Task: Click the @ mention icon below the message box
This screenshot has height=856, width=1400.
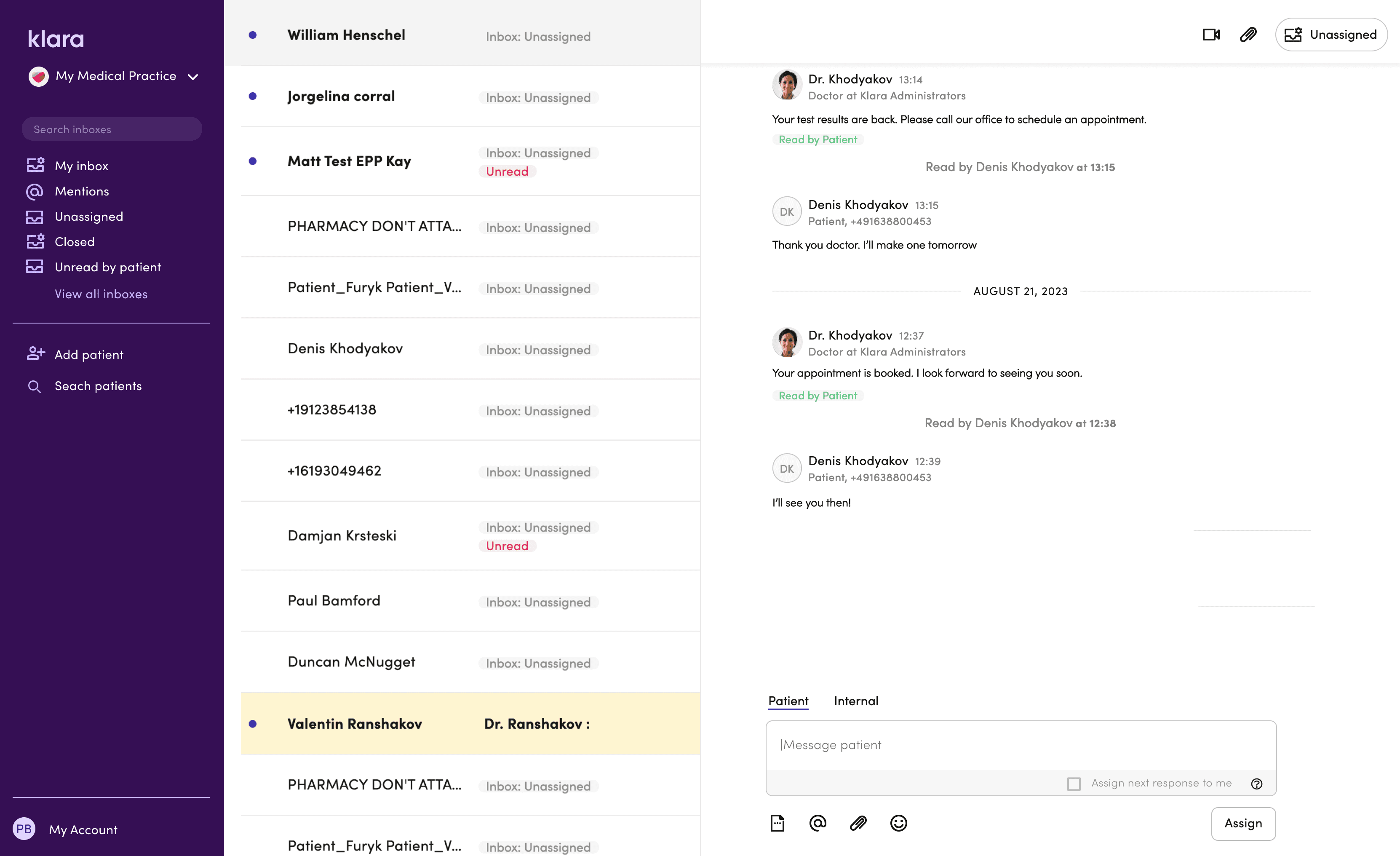Action: pos(817,822)
